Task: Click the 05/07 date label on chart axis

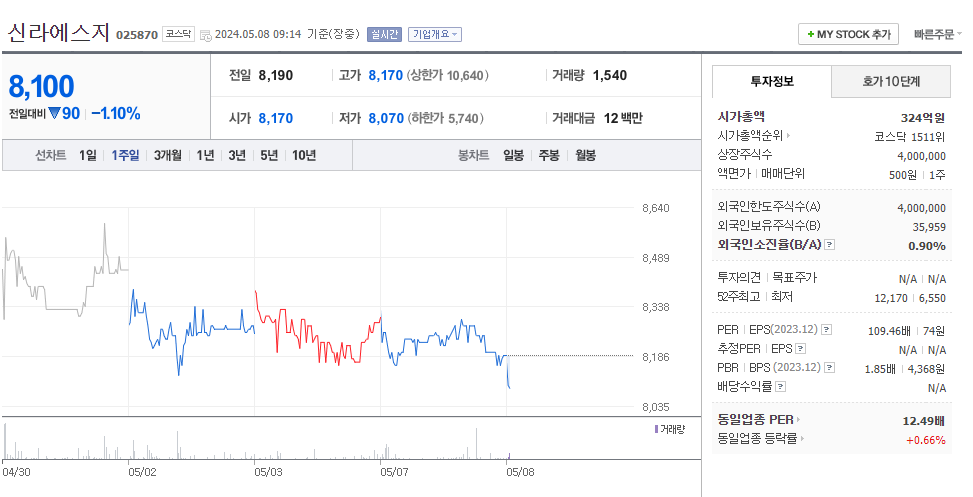Action: [x=395, y=472]
